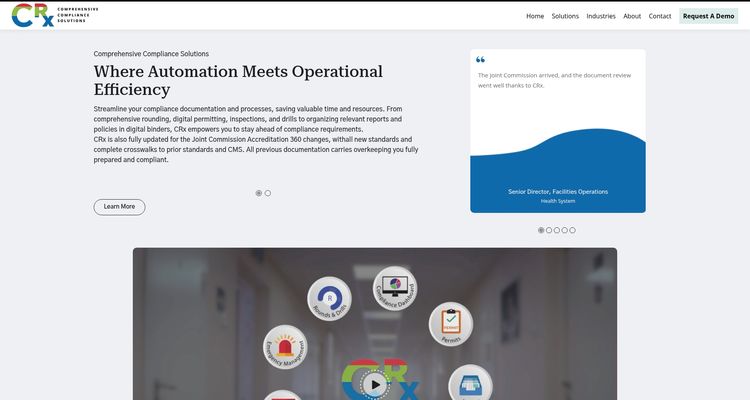Open the Solutions menu
Screen dimensions: 750x400
tap(565, 16)
